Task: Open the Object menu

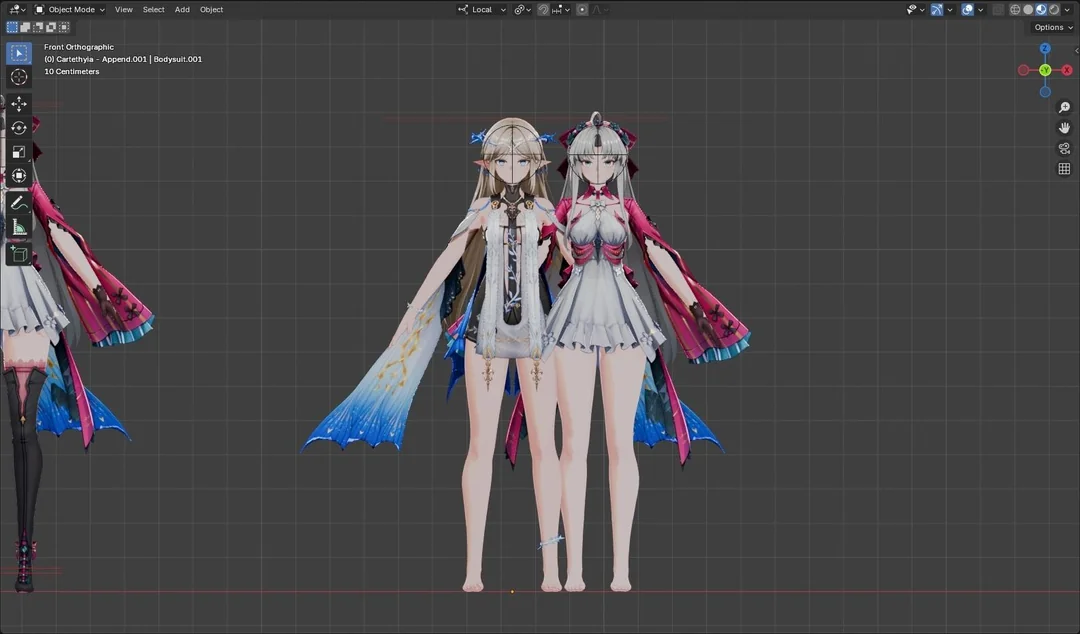Action: [x=211, y=10]
